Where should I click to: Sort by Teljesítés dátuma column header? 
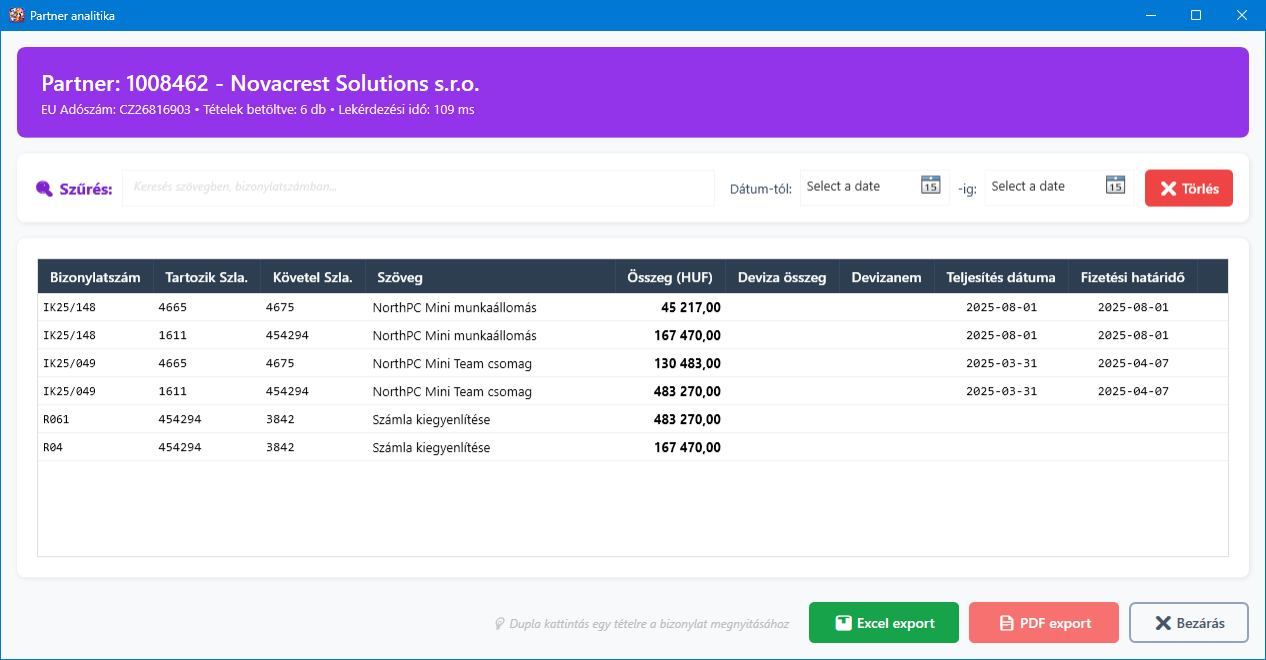click(1000, 277)
